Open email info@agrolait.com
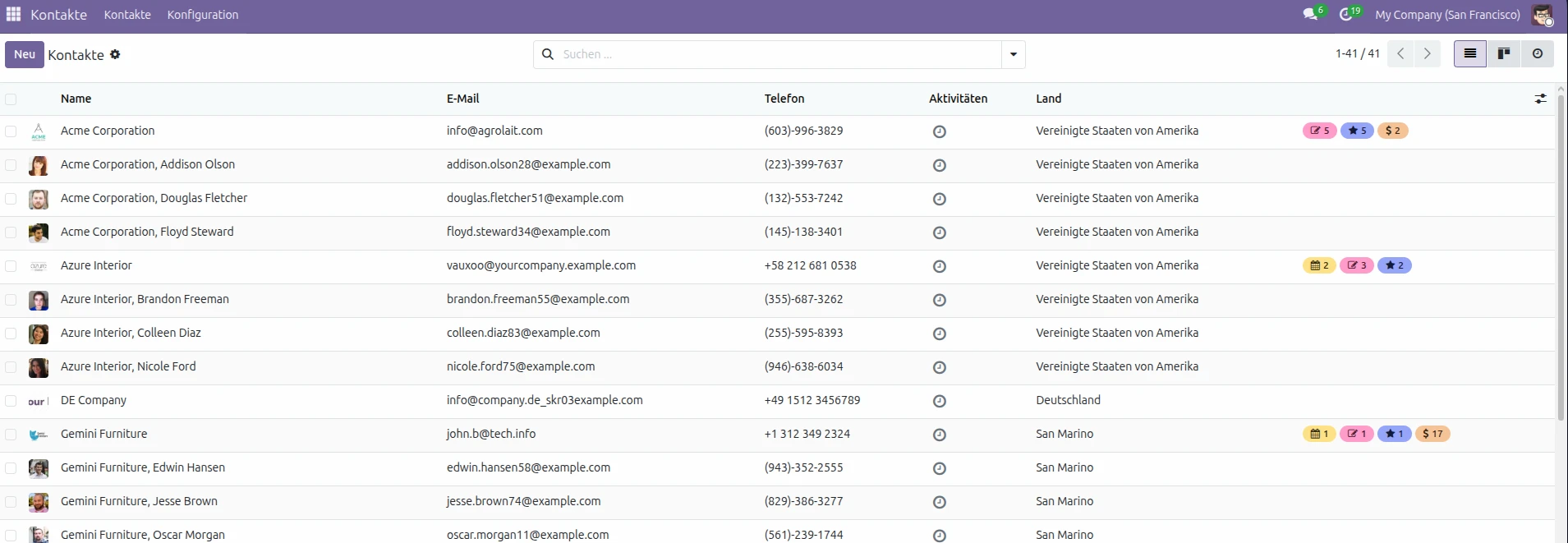This screenshot has height=543, width=1568. coord(494,131)
